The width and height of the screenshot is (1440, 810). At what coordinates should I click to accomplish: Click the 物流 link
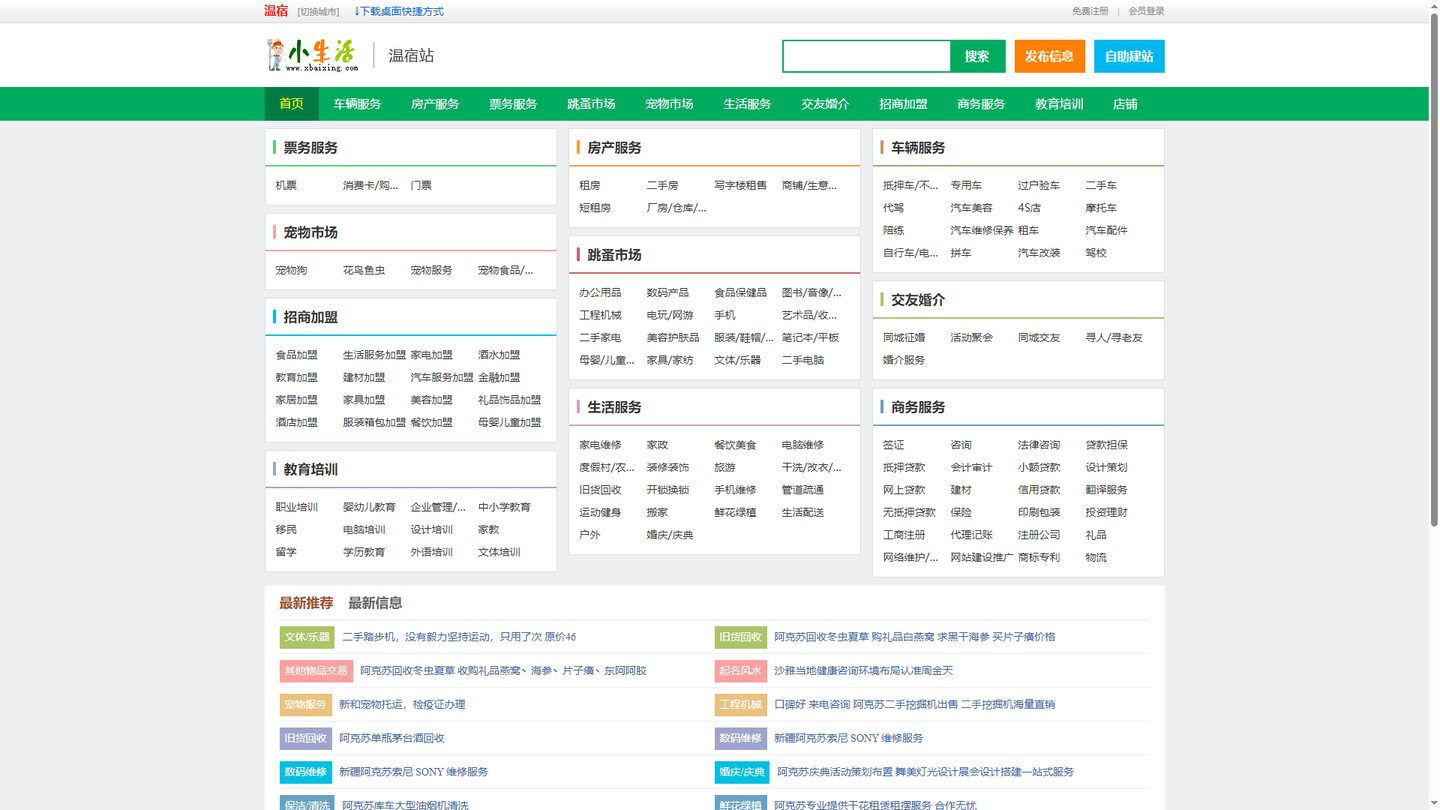pos(1096,558)
